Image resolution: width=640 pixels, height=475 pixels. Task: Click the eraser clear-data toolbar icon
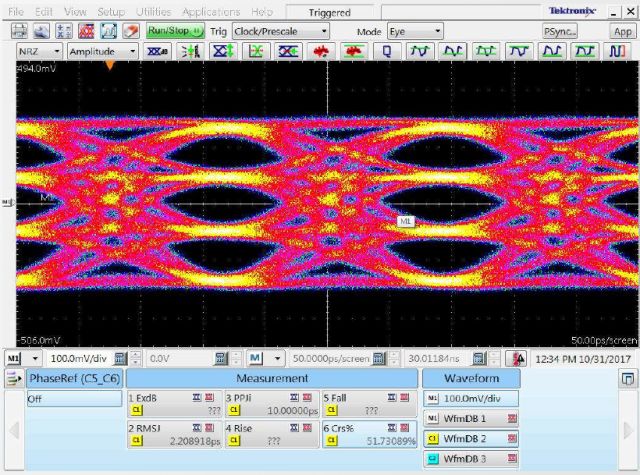pos(129,31)
